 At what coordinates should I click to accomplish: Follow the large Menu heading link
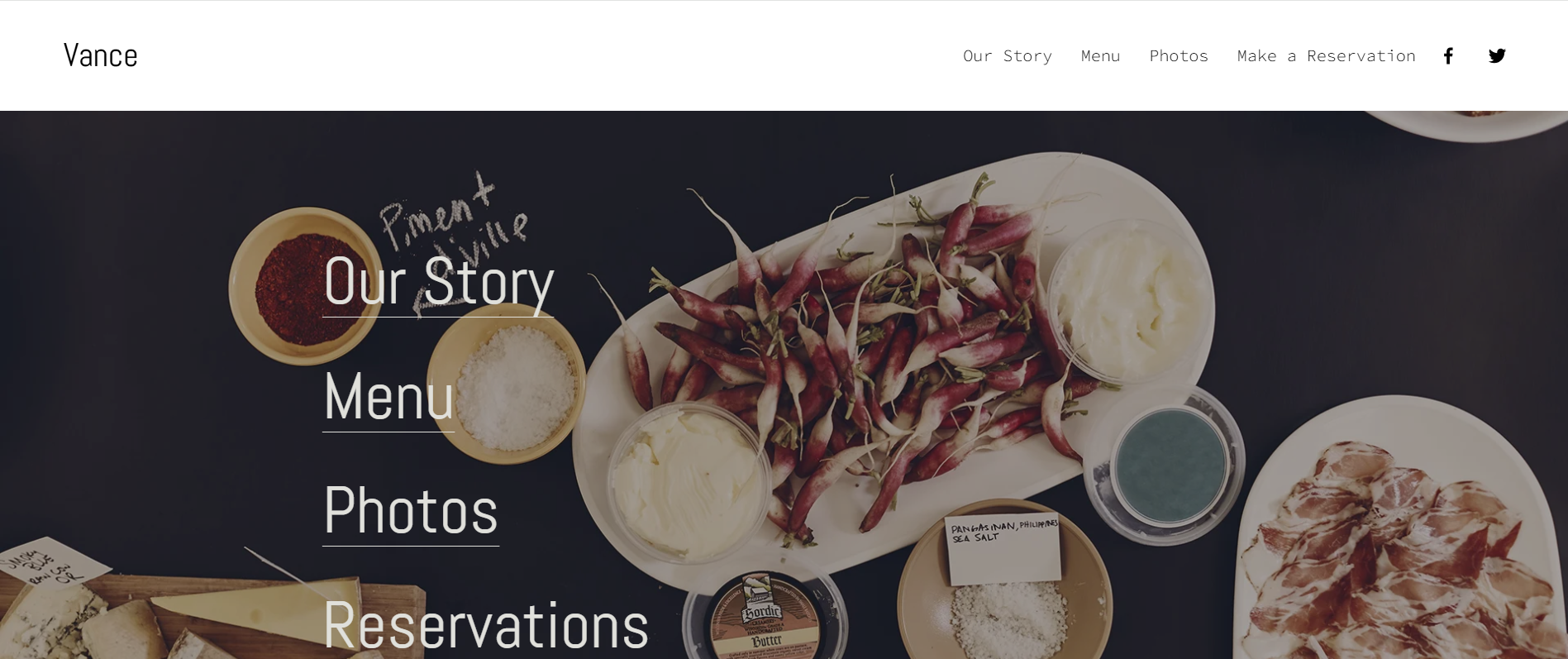click(388, 397)
